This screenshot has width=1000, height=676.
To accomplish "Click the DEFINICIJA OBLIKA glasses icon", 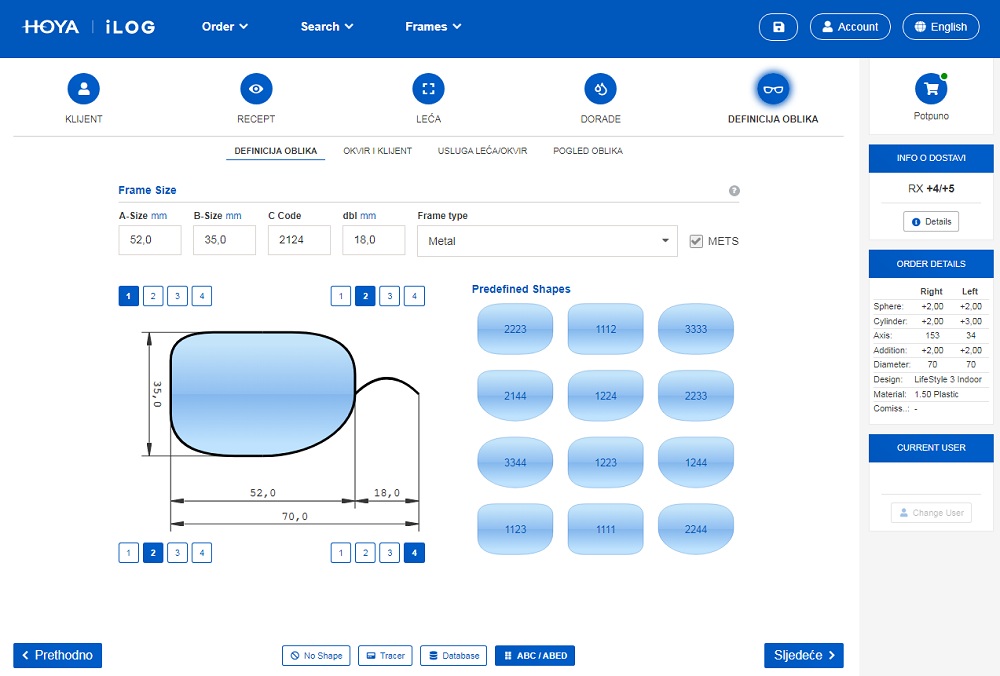I will [x=773, y=89].
